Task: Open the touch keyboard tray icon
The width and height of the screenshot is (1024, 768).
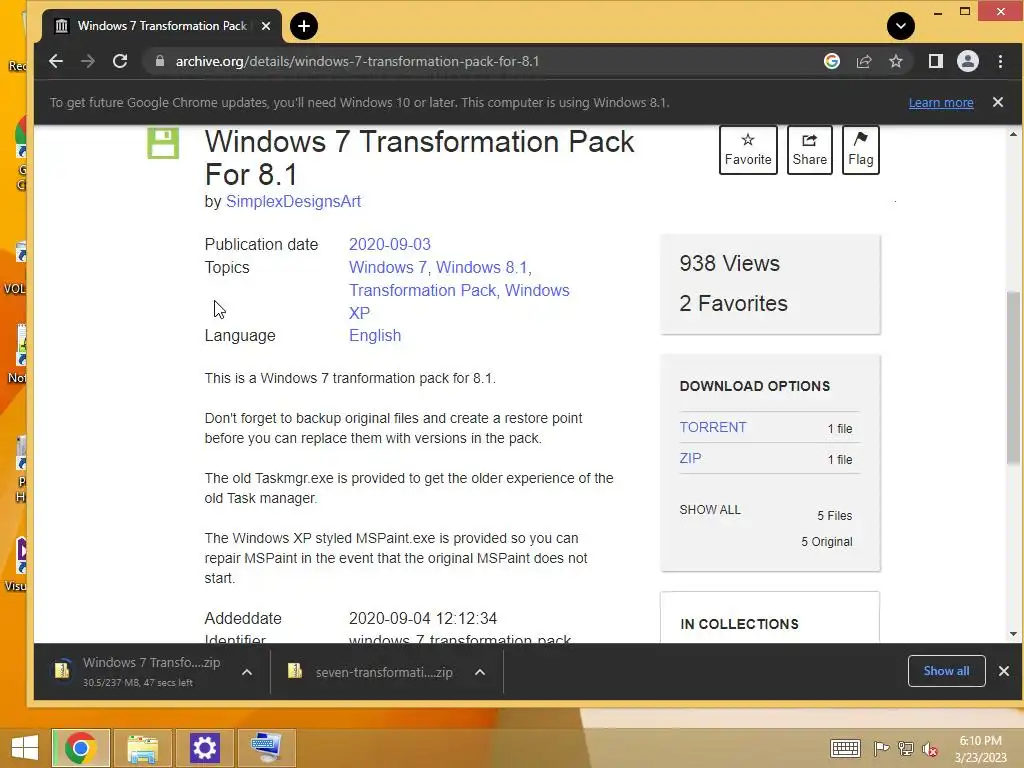Action: pos(844,748)
